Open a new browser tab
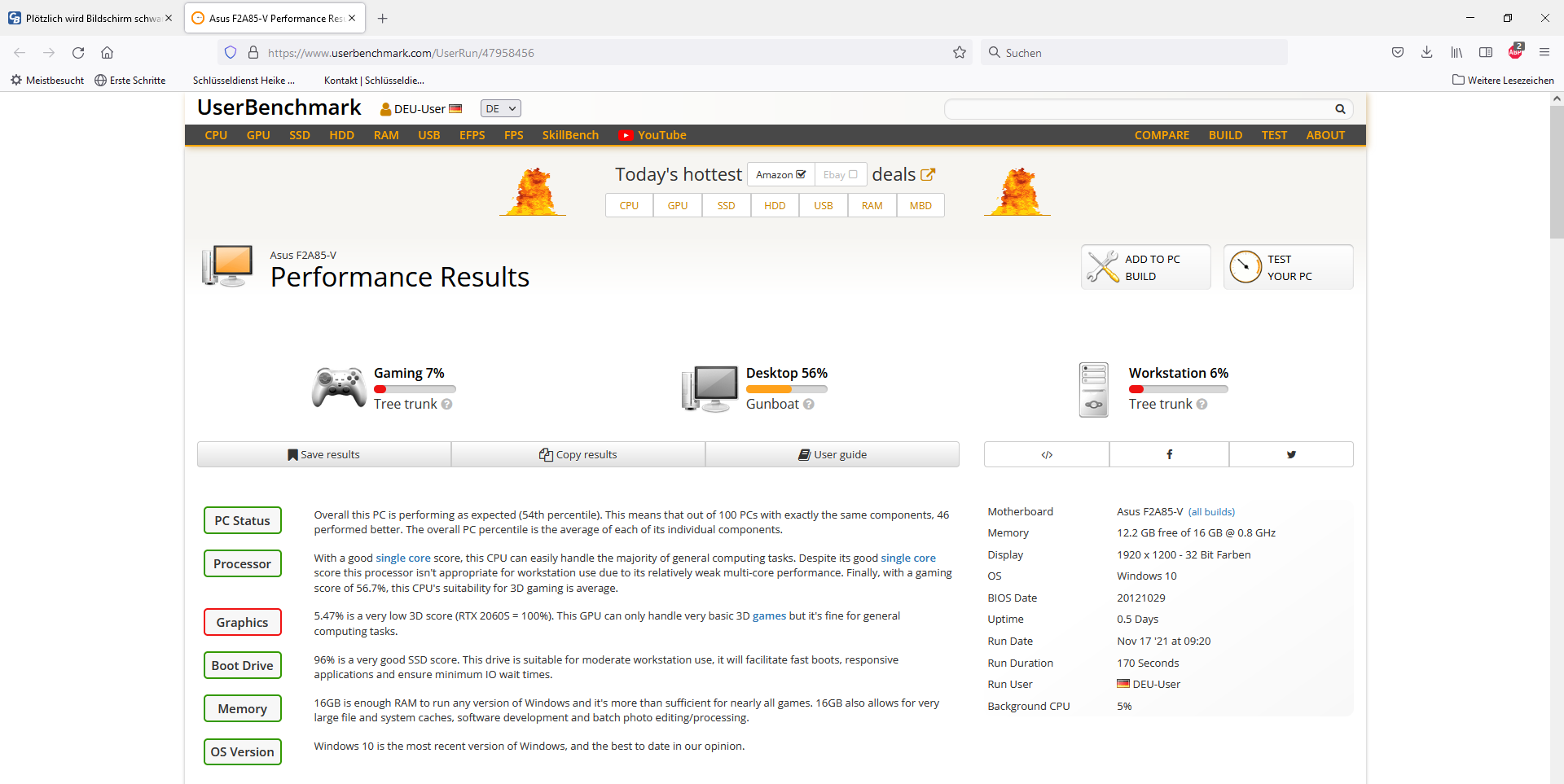The height and width of the screenshot is (784, 1564). [383, 18]
